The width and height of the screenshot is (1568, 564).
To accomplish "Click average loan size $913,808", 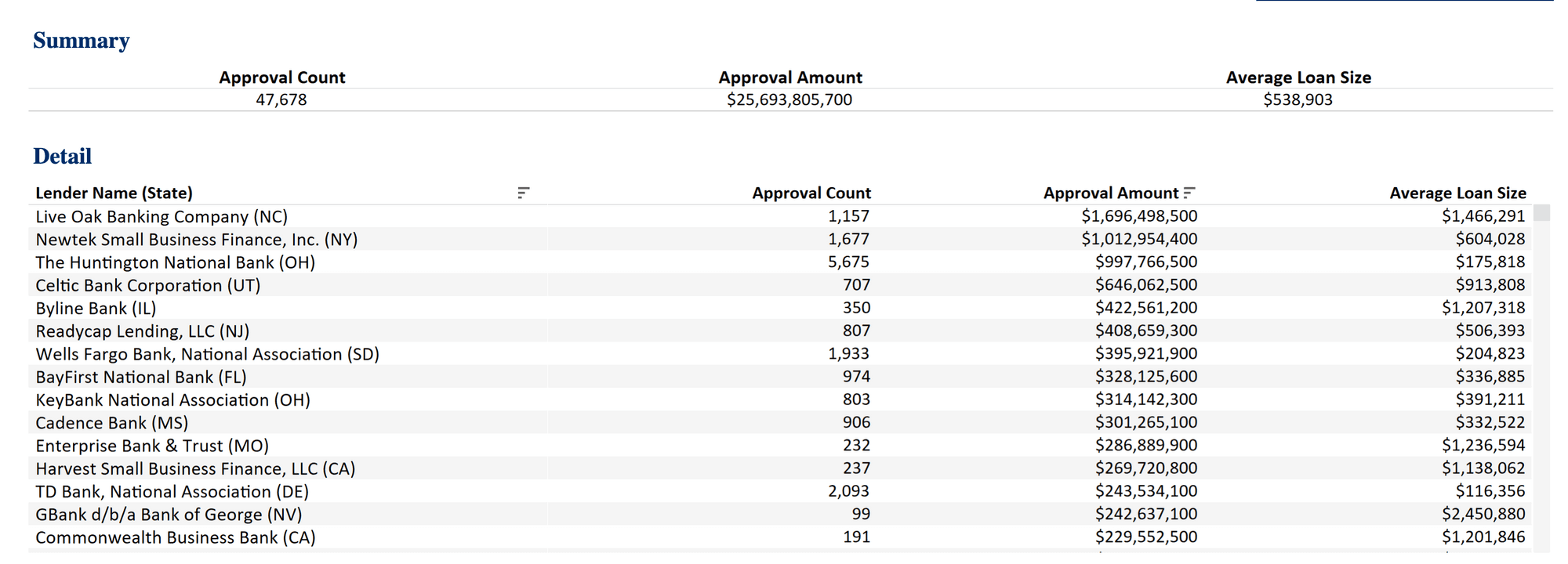I will (1490, 284).
